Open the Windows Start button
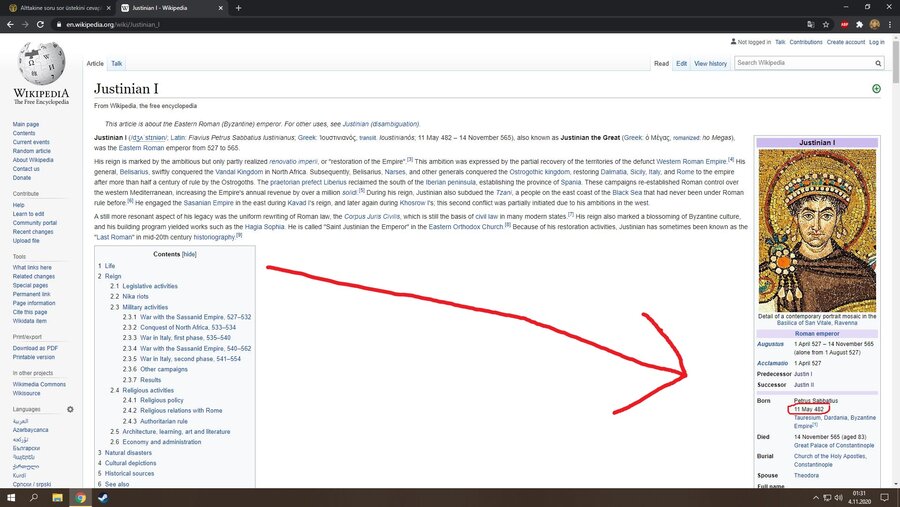 pyautogui.click(x=11, y=498)
